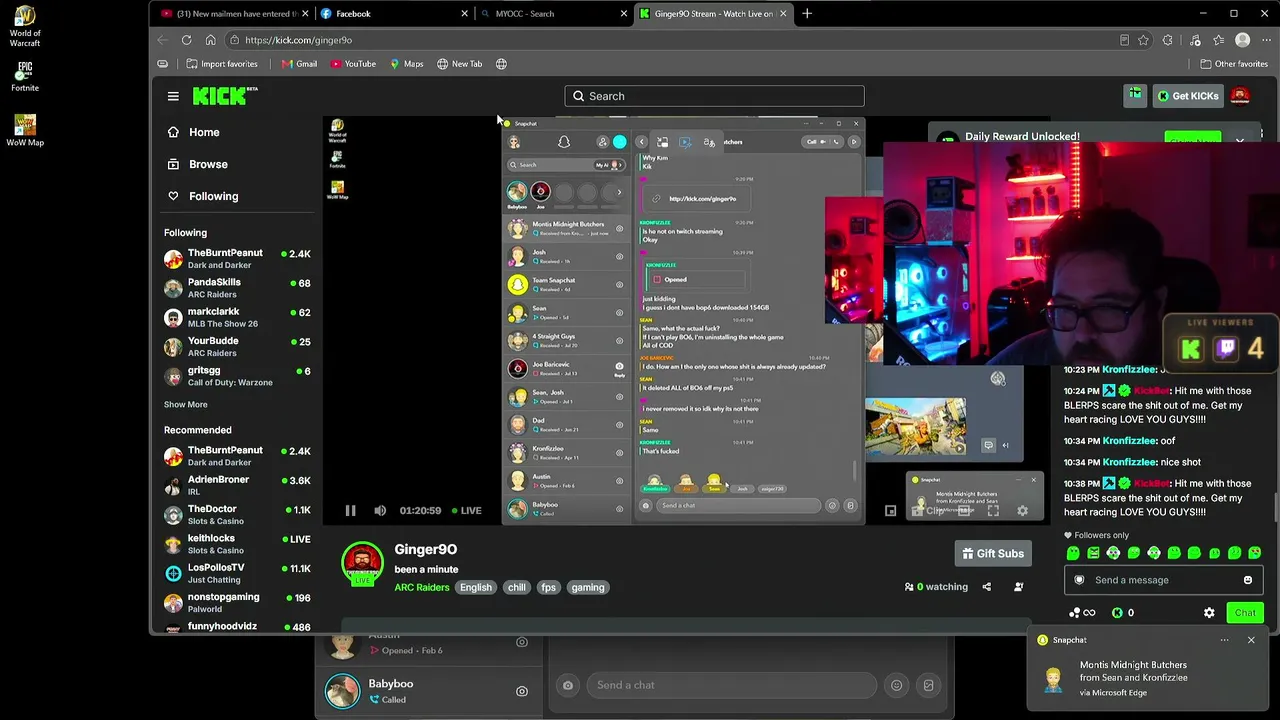
Task: Pause the live stream video
Action: 350,511
